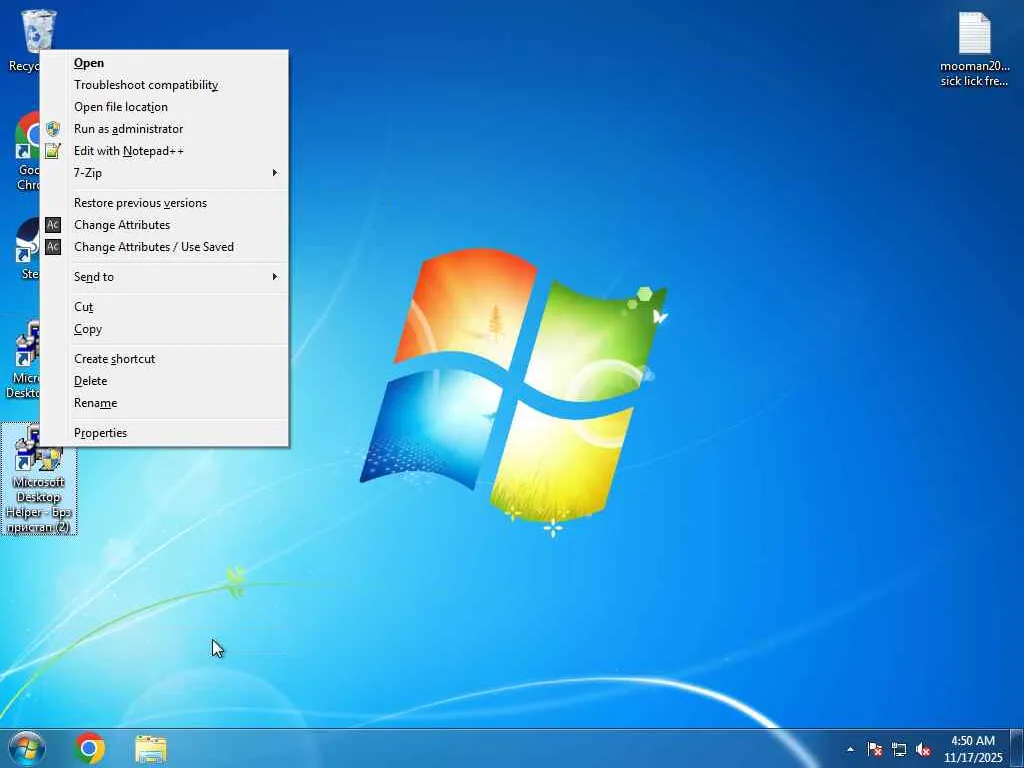
Task: Click the Show desktop button
Action: click(x=1017, y=748)
